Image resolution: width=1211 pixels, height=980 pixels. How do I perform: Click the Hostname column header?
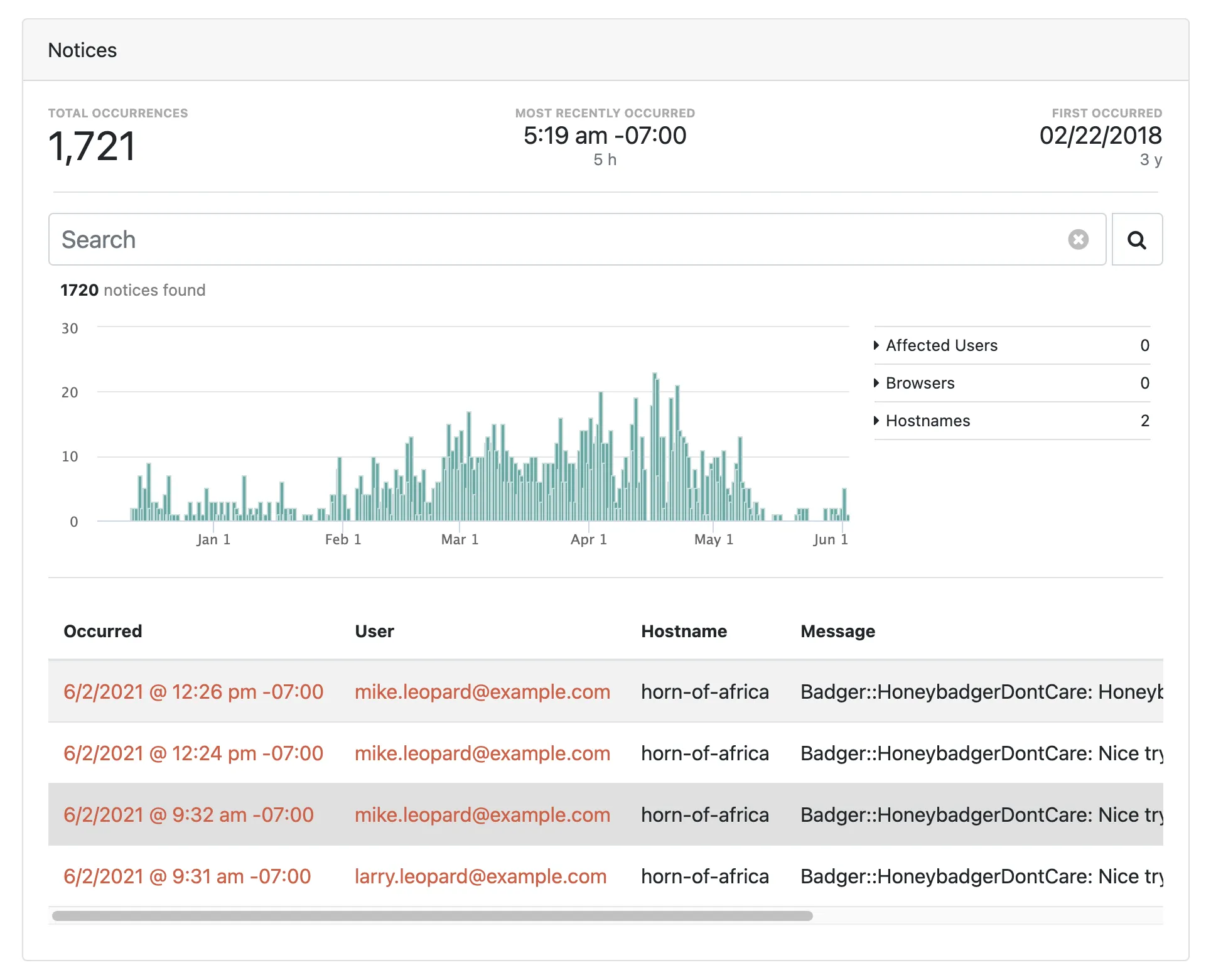point(684,631)
